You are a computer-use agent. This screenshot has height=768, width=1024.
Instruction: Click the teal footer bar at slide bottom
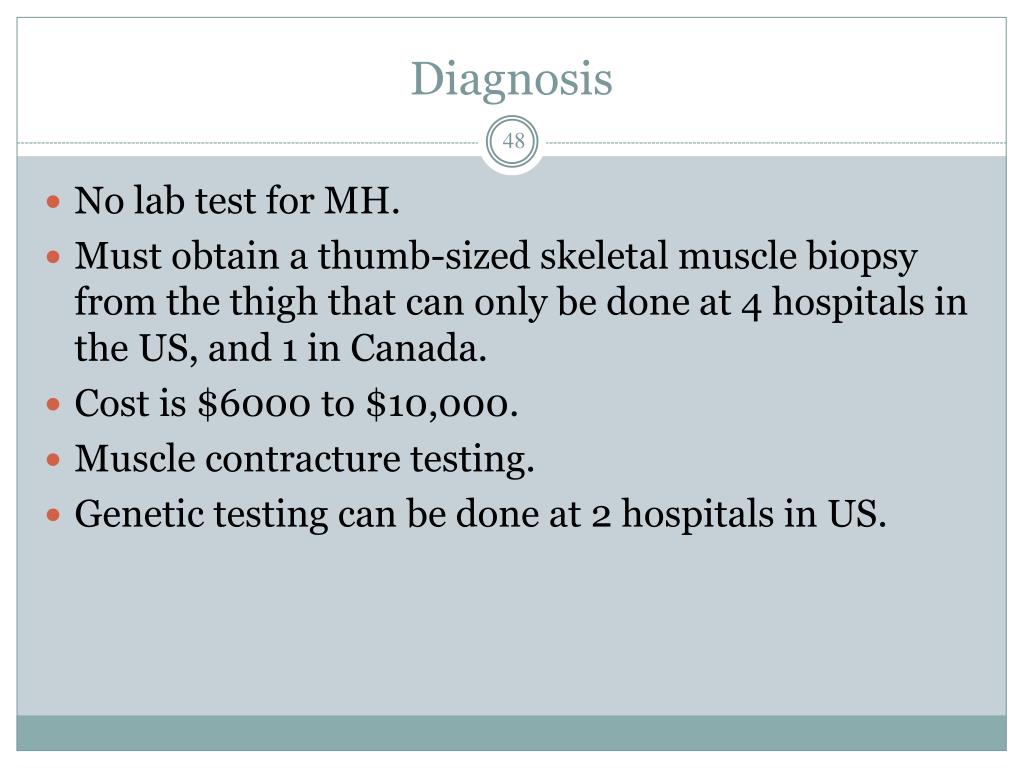point(511,733)
